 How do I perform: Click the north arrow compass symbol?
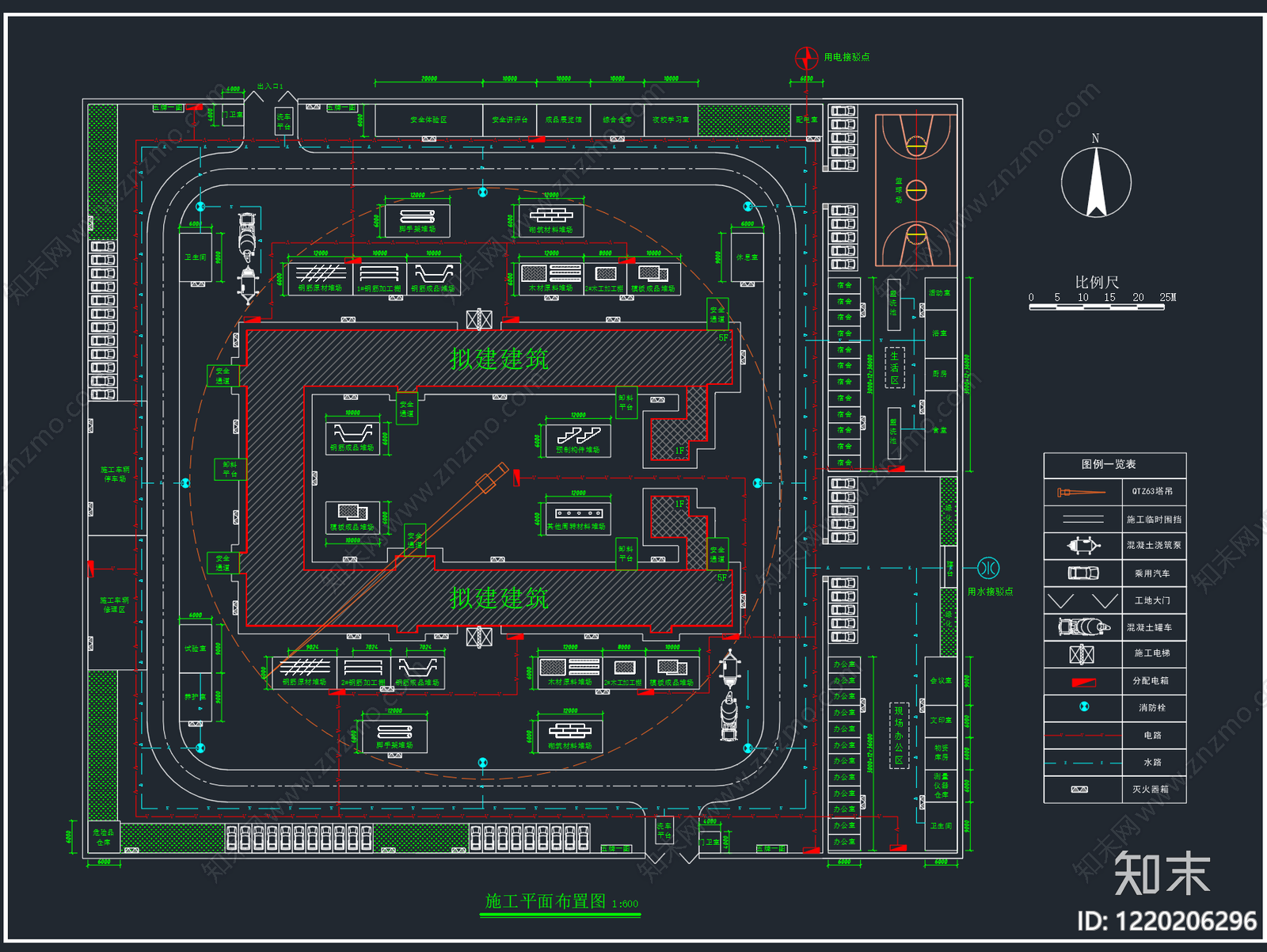[x=1096, y=182]
